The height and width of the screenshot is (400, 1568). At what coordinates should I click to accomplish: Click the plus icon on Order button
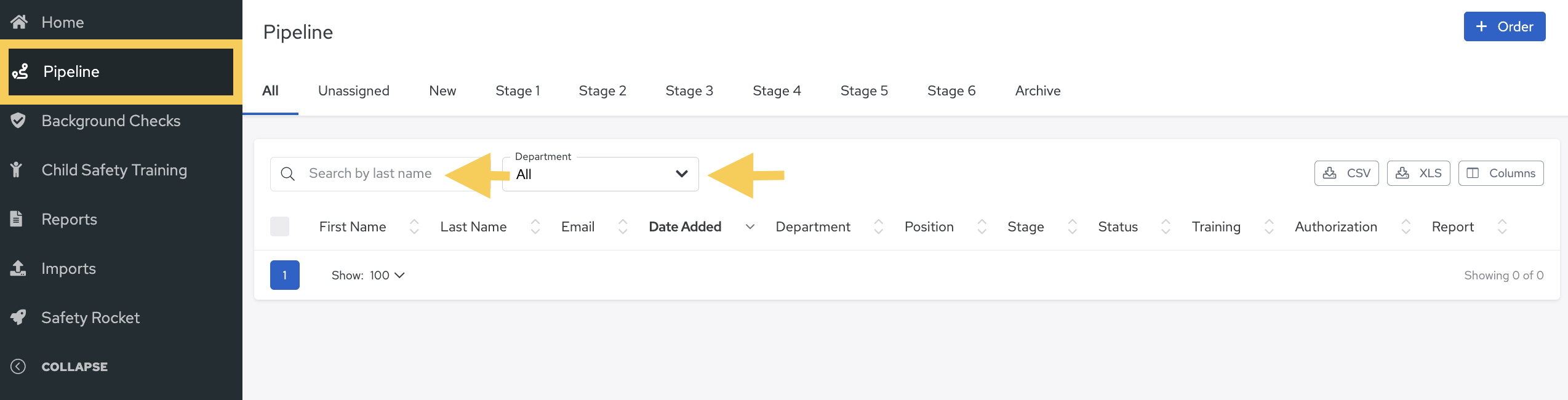coord(1482,26)
